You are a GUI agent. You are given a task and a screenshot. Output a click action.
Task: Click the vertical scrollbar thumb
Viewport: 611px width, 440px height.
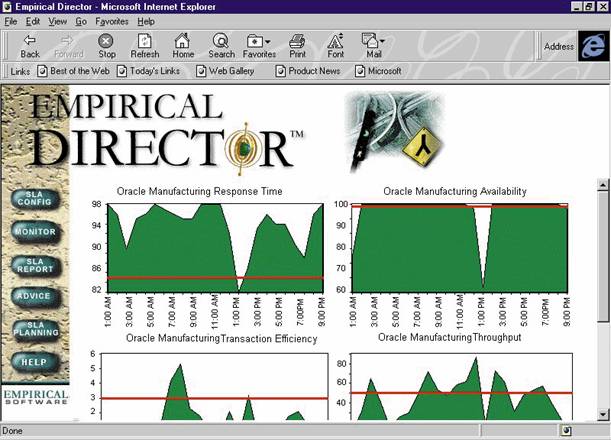603,256
